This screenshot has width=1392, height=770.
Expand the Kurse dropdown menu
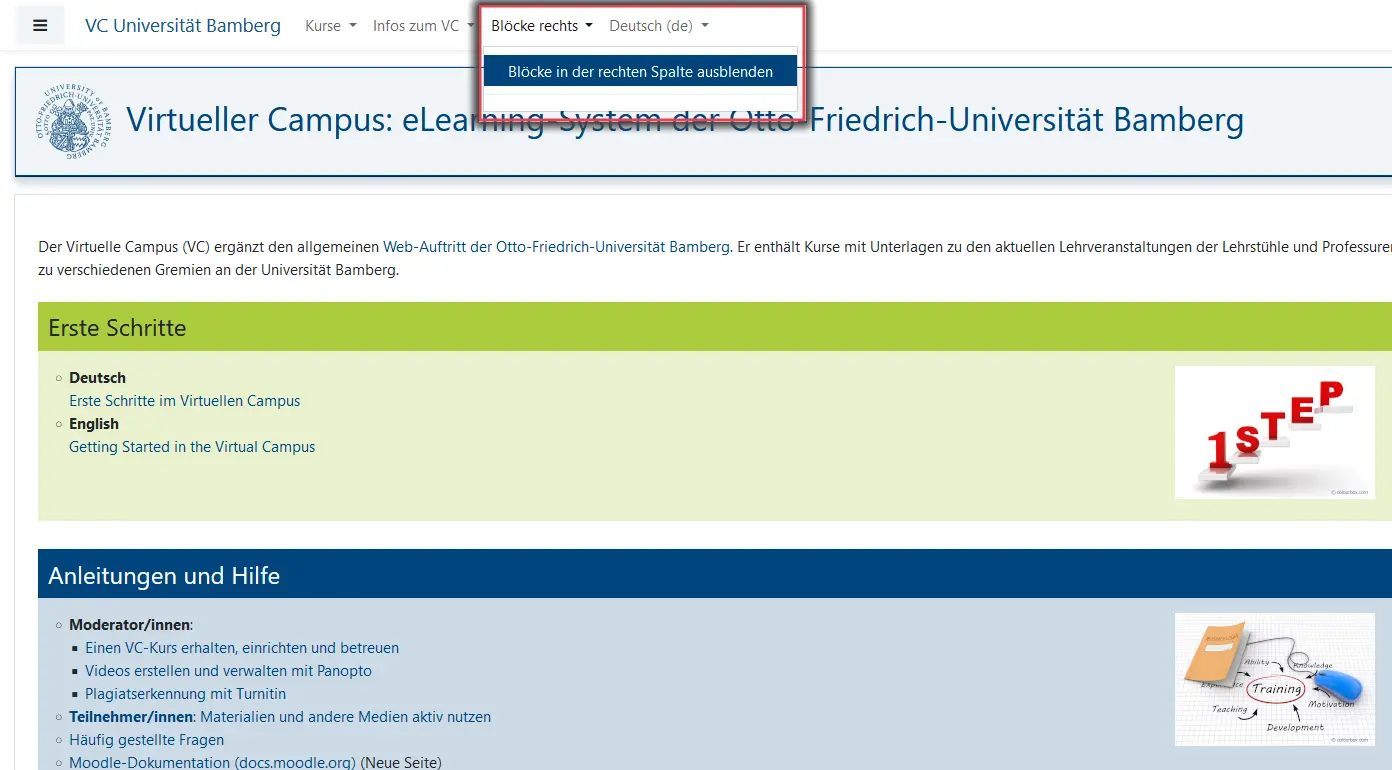[331, 26]
